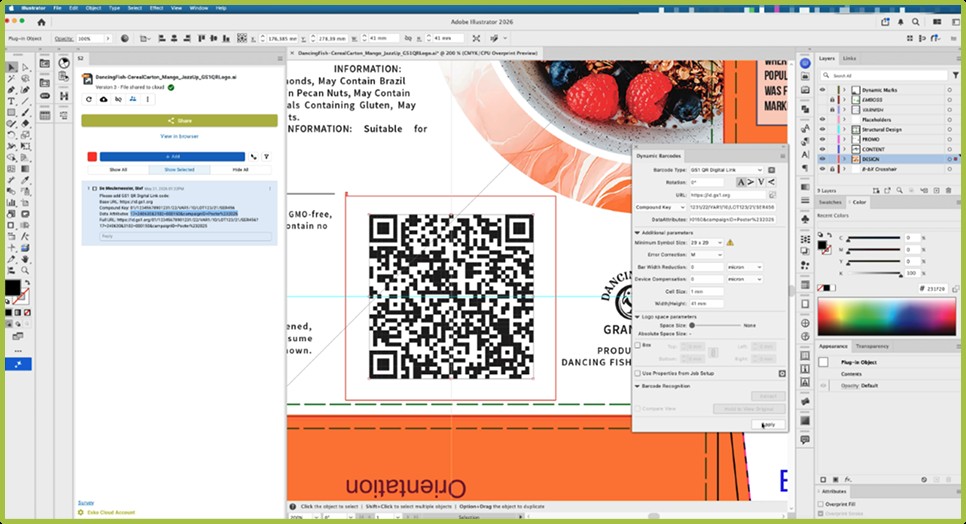Open the Window menu

tap(198, 8)
